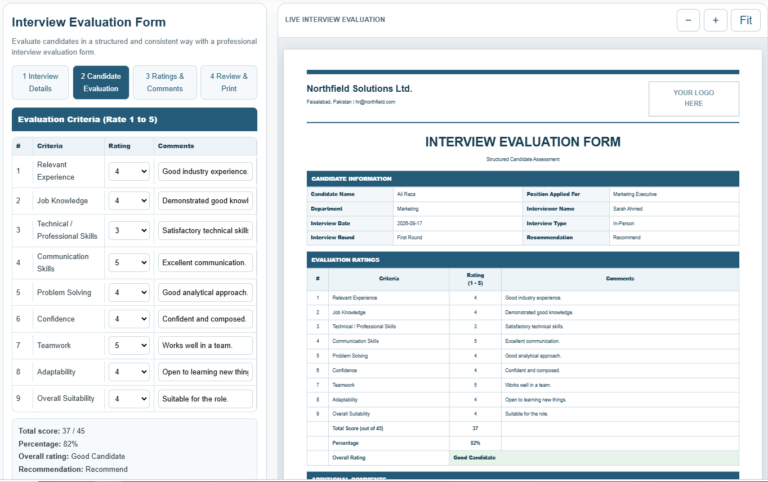Image resolution: width=768 pixels, height=482 pixels.
Task: Open Problem Solving rating dropdown
Action: (129, 292)
